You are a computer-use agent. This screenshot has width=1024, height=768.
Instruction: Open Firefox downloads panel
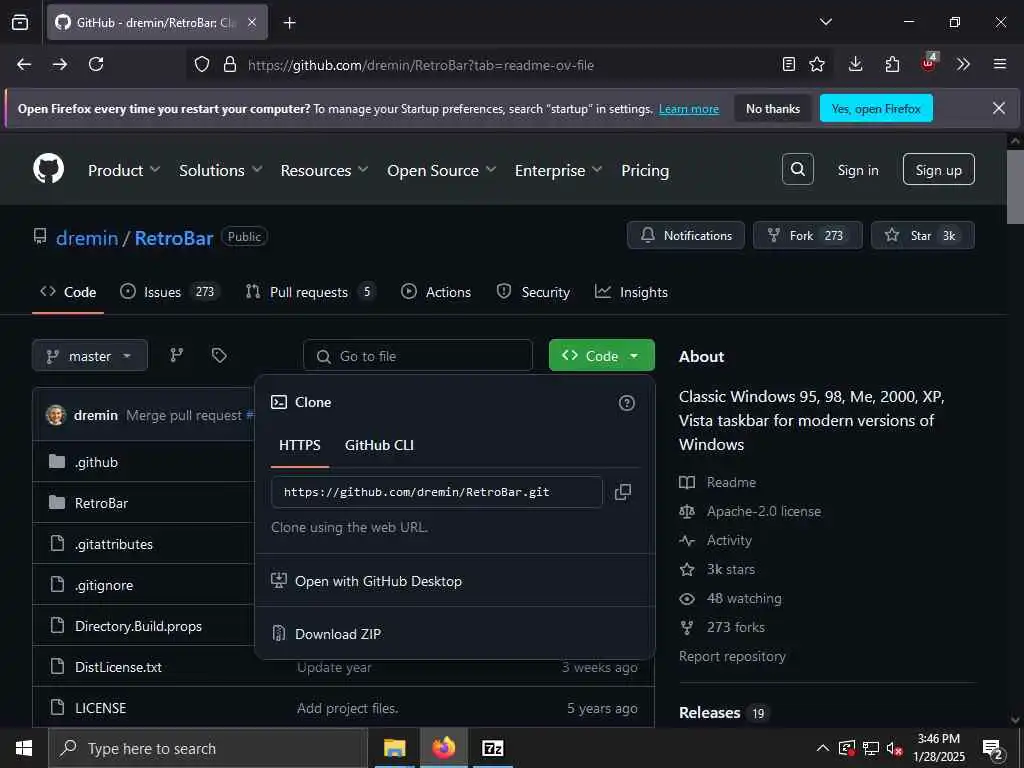(x=855, y=64)
